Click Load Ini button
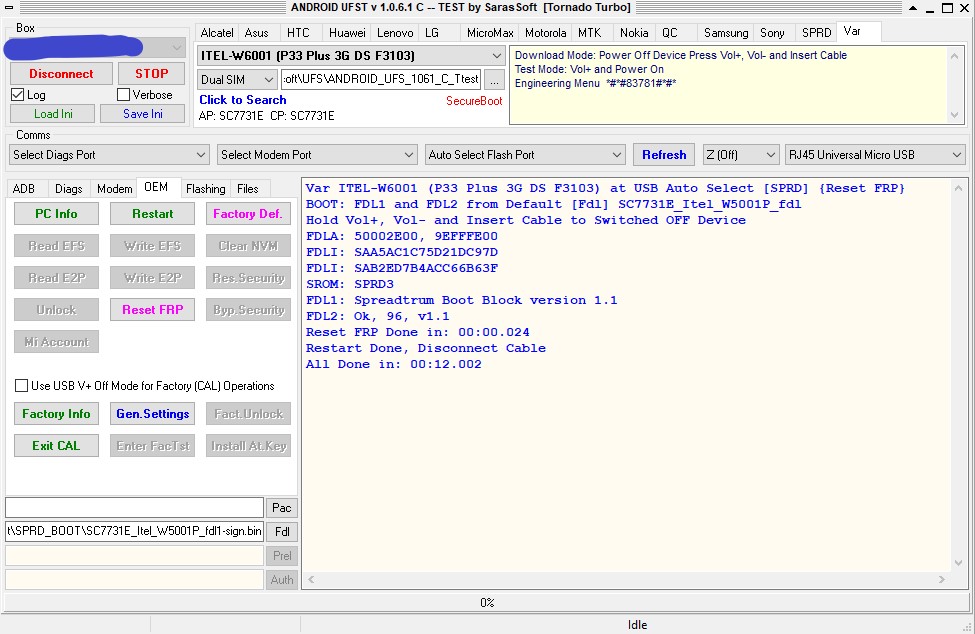 53,114
